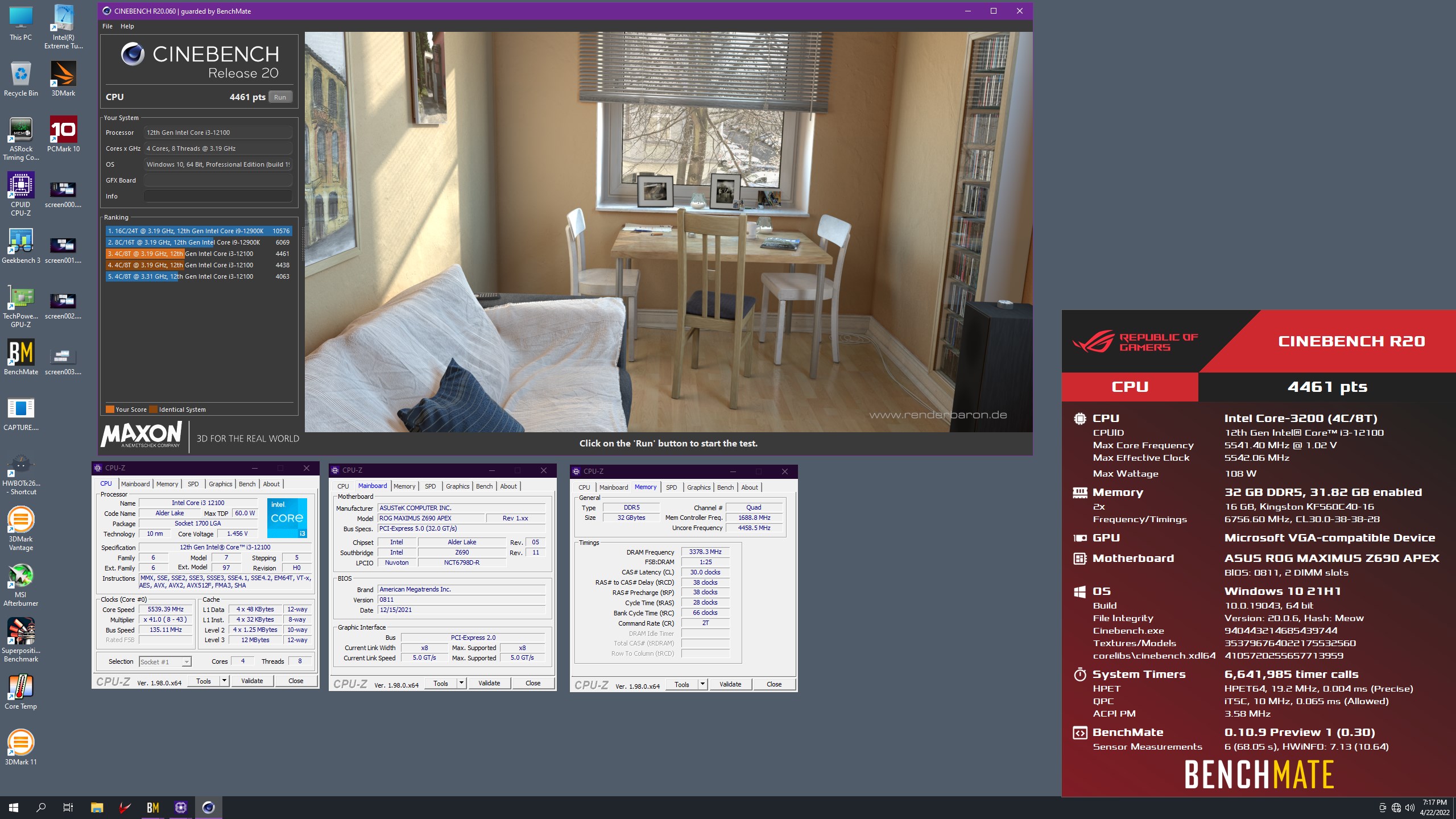Screen dimensions: 1456x819
Task: Select screen002 image file on desktop
Action: point(63,306)
